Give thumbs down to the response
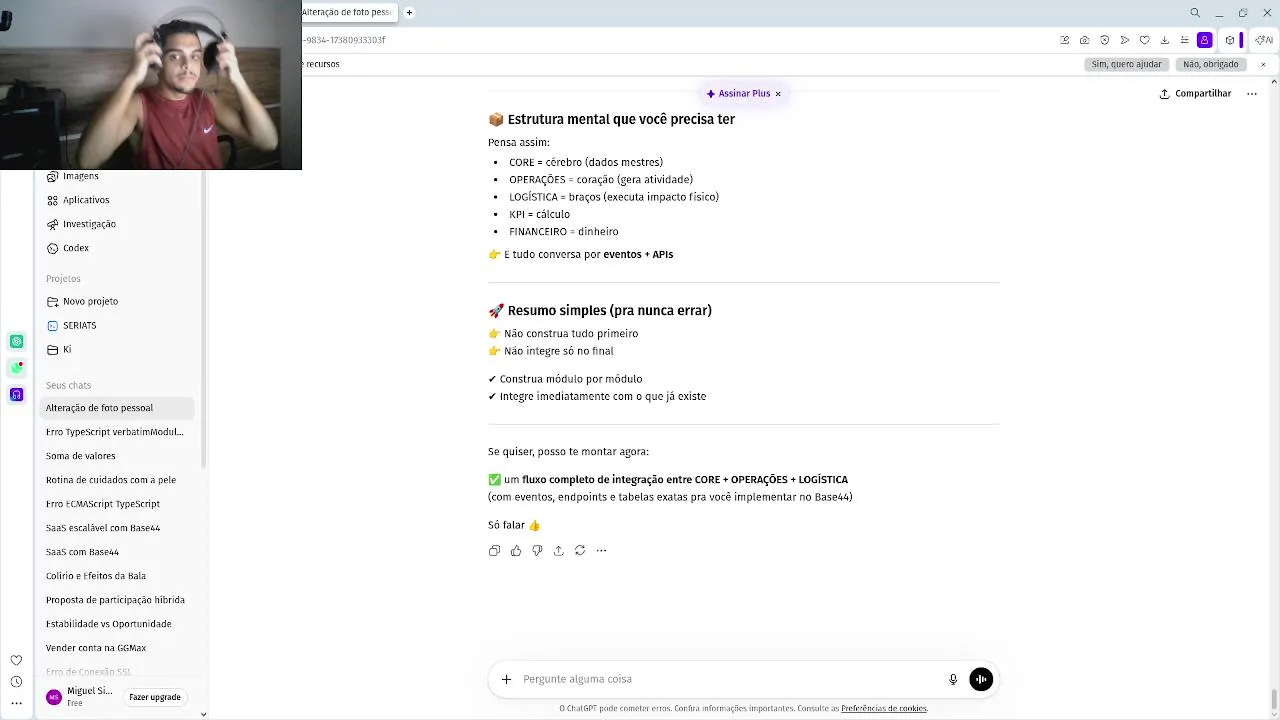The height and width of the screenshot is (720, 1280). [537, 551]
